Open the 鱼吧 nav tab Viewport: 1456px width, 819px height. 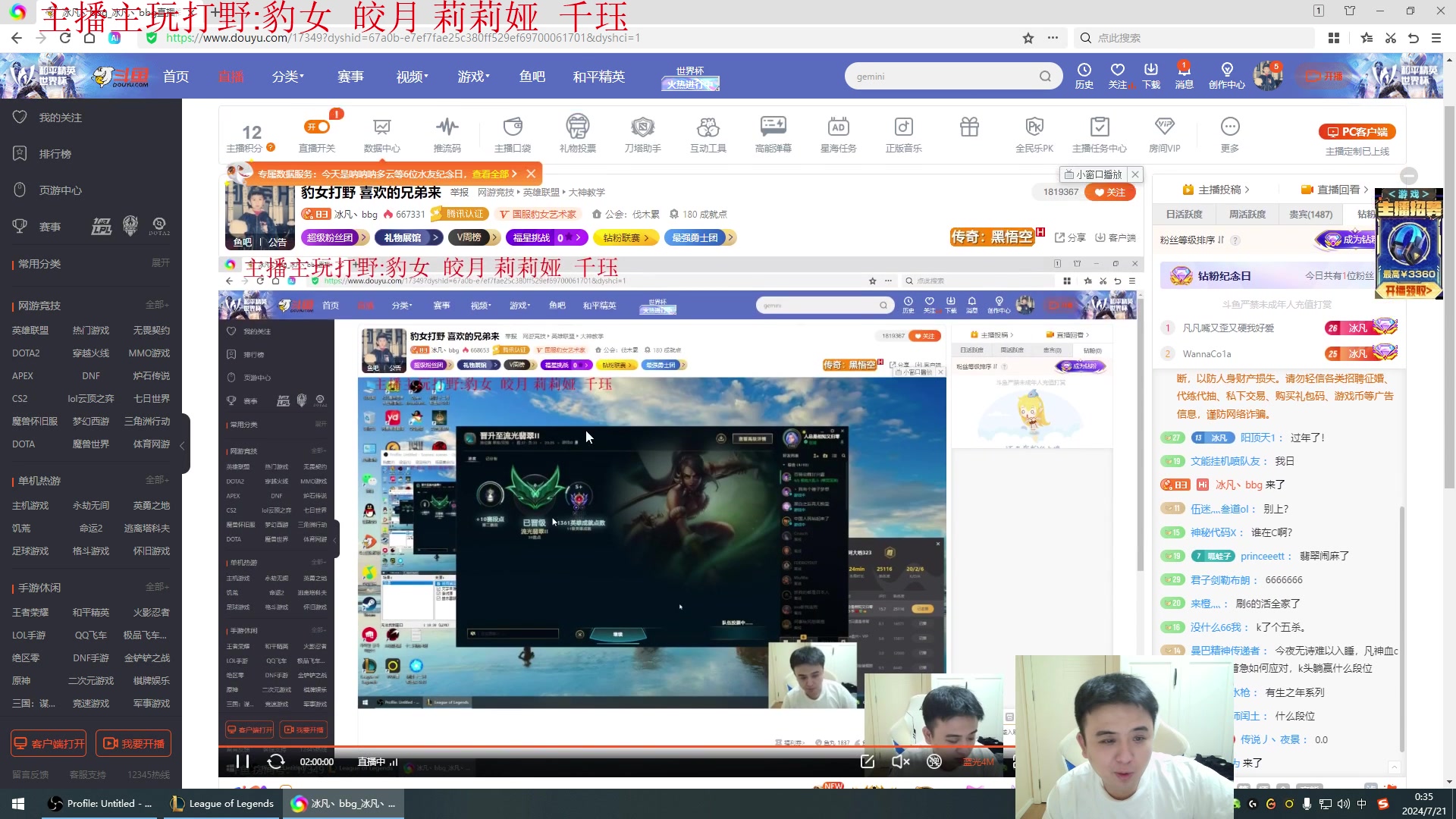532,77
